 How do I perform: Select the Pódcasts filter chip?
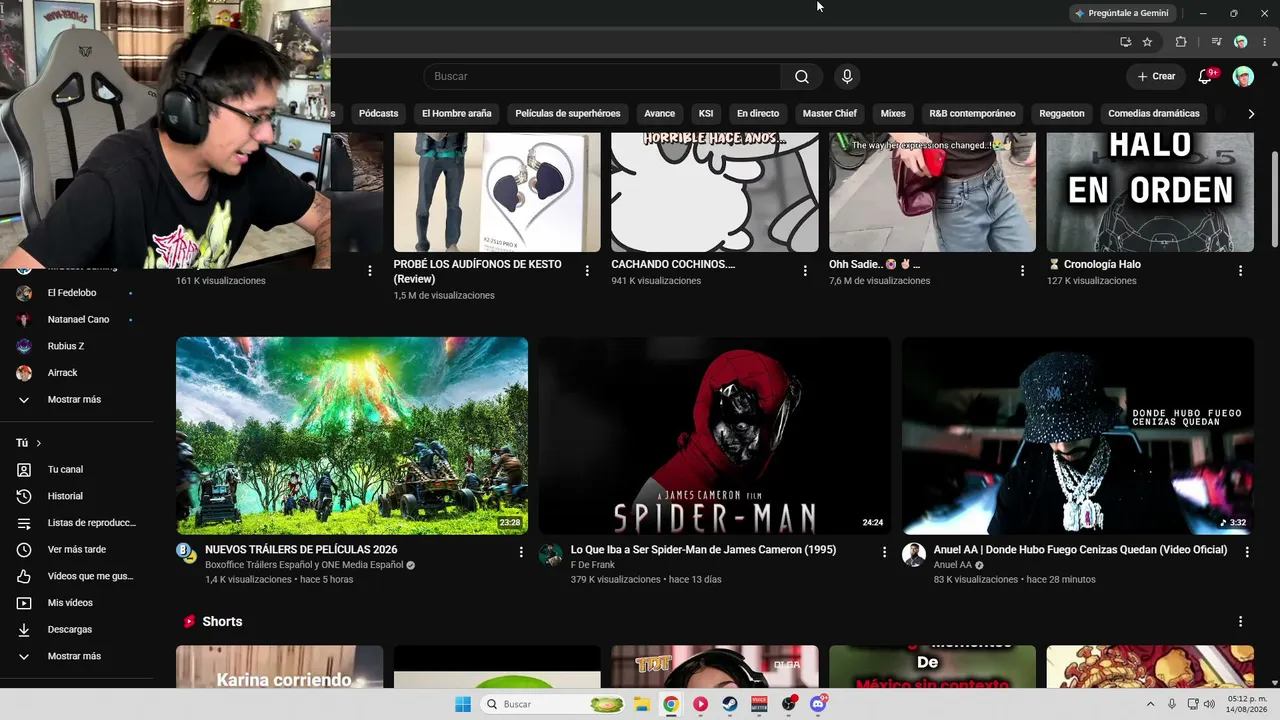379,114
